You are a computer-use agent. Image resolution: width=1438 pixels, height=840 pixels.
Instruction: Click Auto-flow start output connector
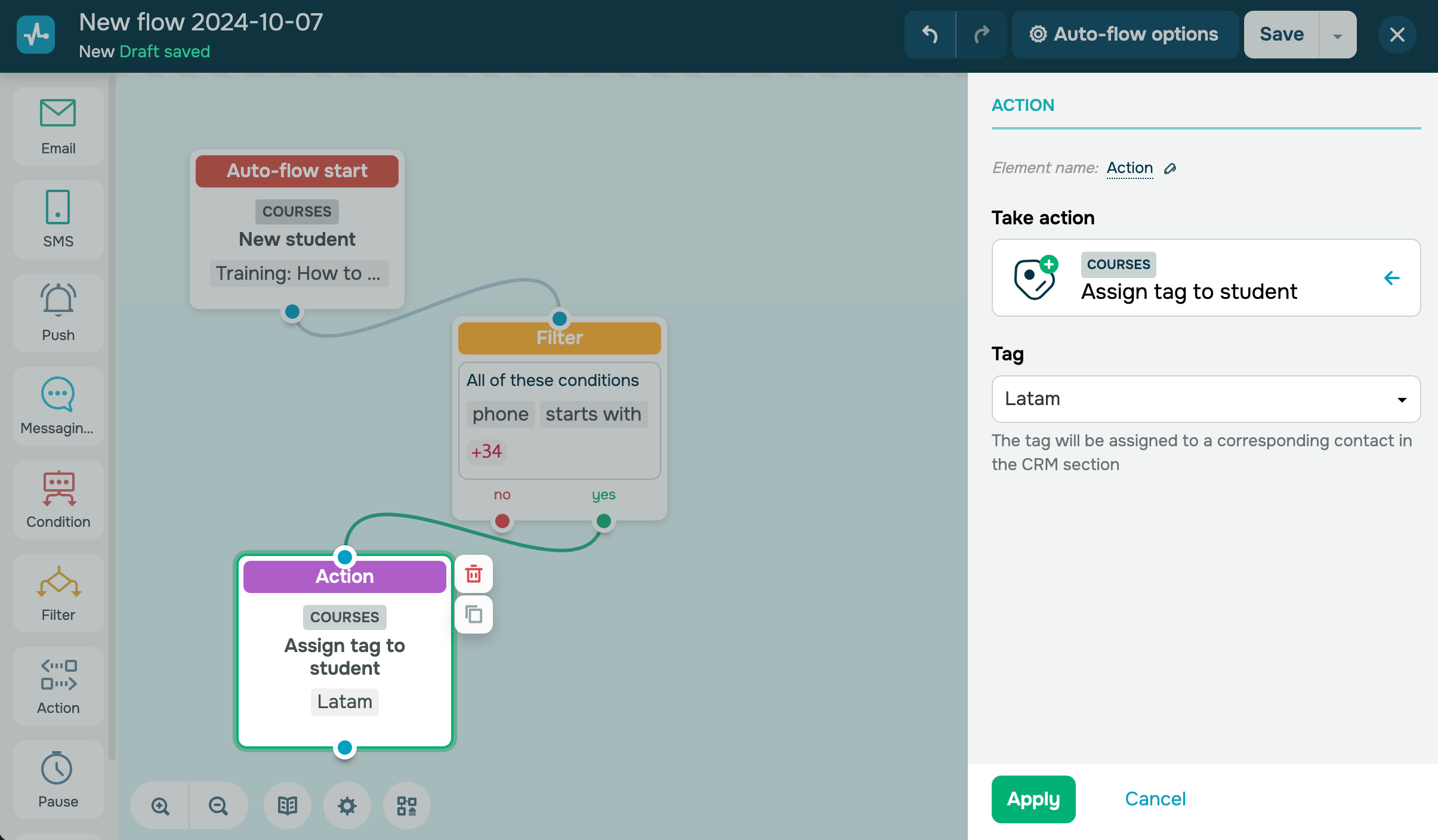tap(292, 311)
